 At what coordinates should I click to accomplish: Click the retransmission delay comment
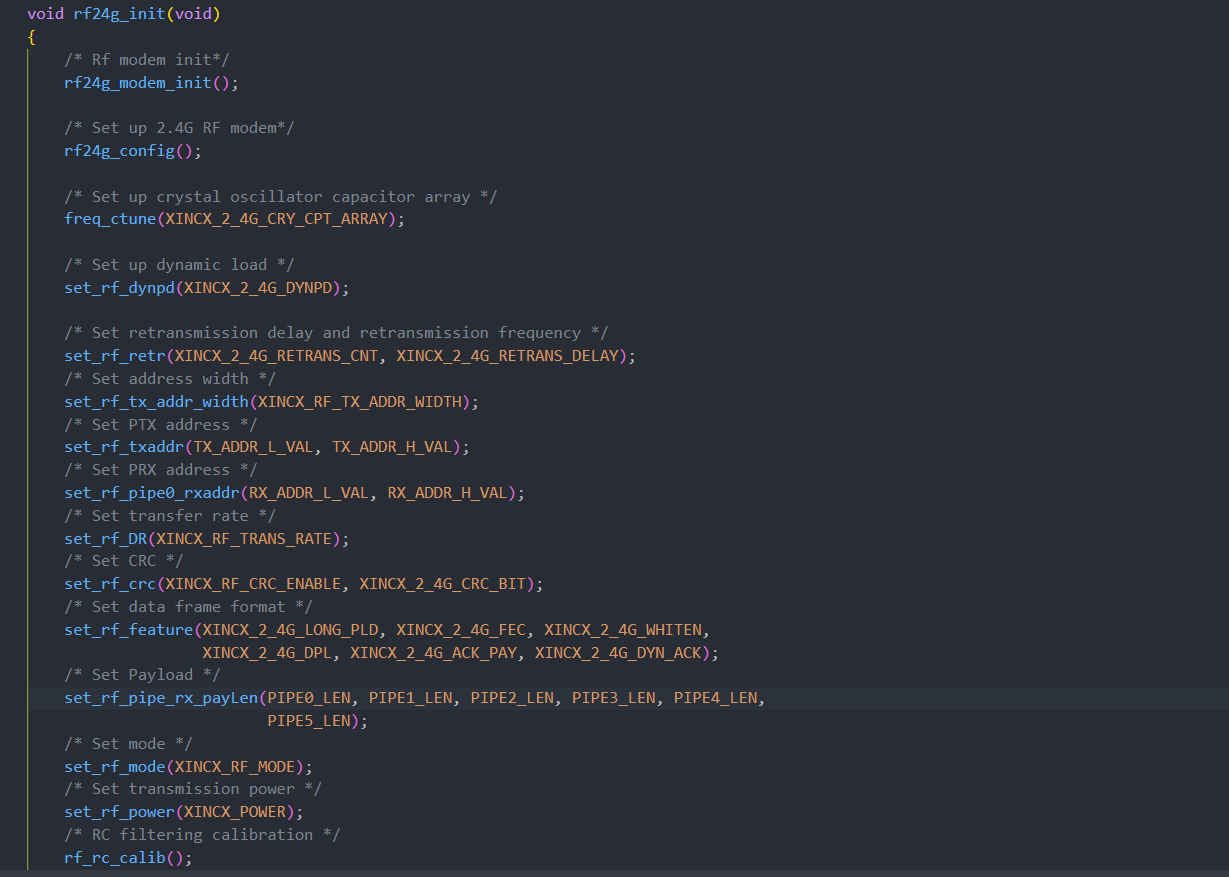(336, 333)
